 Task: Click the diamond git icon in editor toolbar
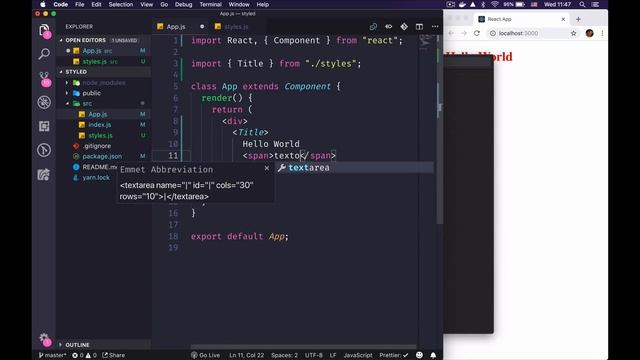404,27
